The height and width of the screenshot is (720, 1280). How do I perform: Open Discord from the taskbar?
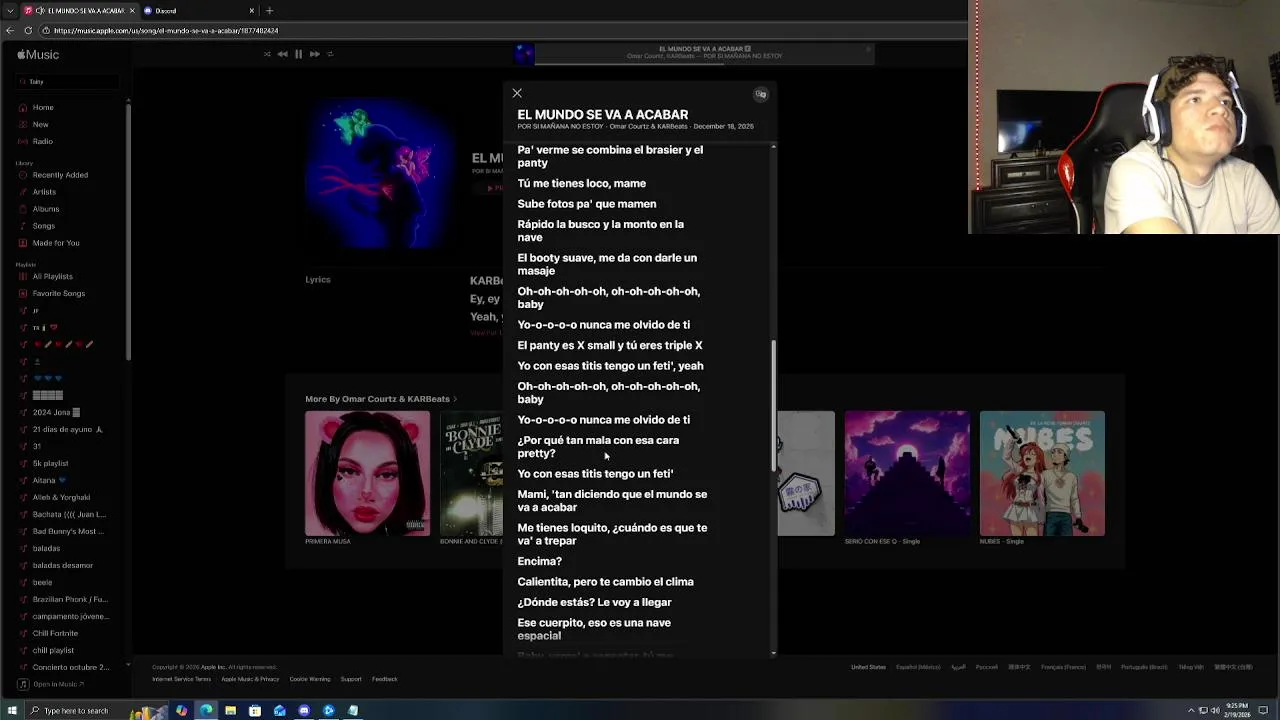(304, 711)
